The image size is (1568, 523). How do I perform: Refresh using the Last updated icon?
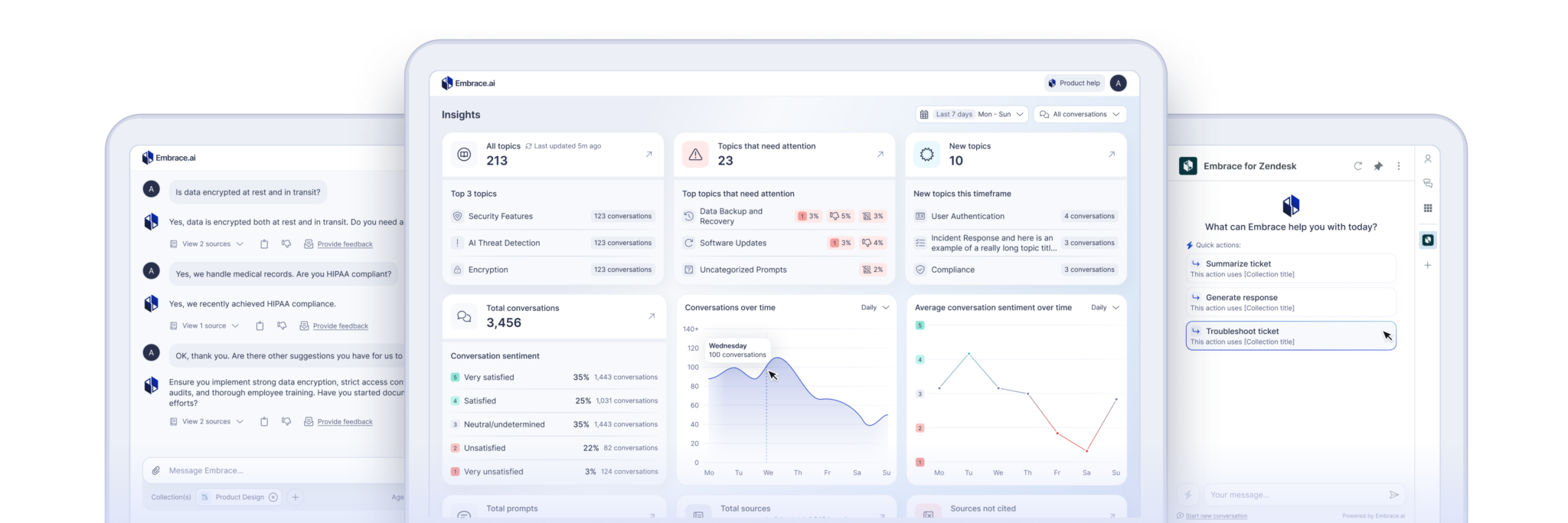[x=528, y=146]
